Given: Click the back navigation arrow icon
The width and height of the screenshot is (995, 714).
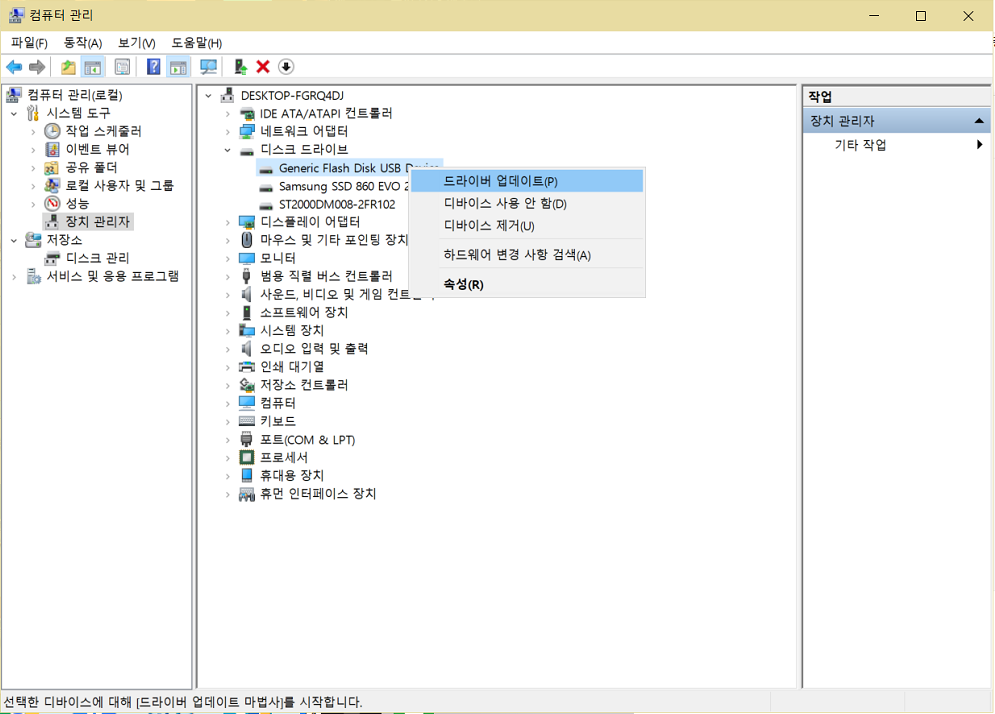Looking at the screenshot, I should tap(13, 66).
